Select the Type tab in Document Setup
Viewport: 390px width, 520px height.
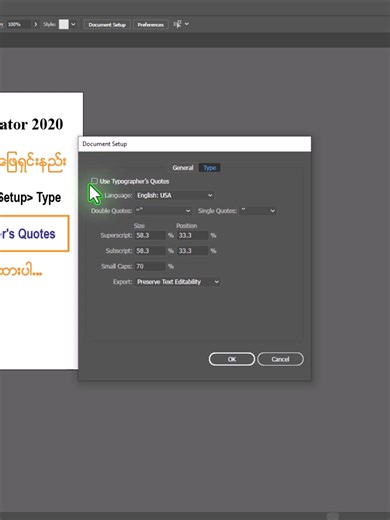[x=210, y=168]
